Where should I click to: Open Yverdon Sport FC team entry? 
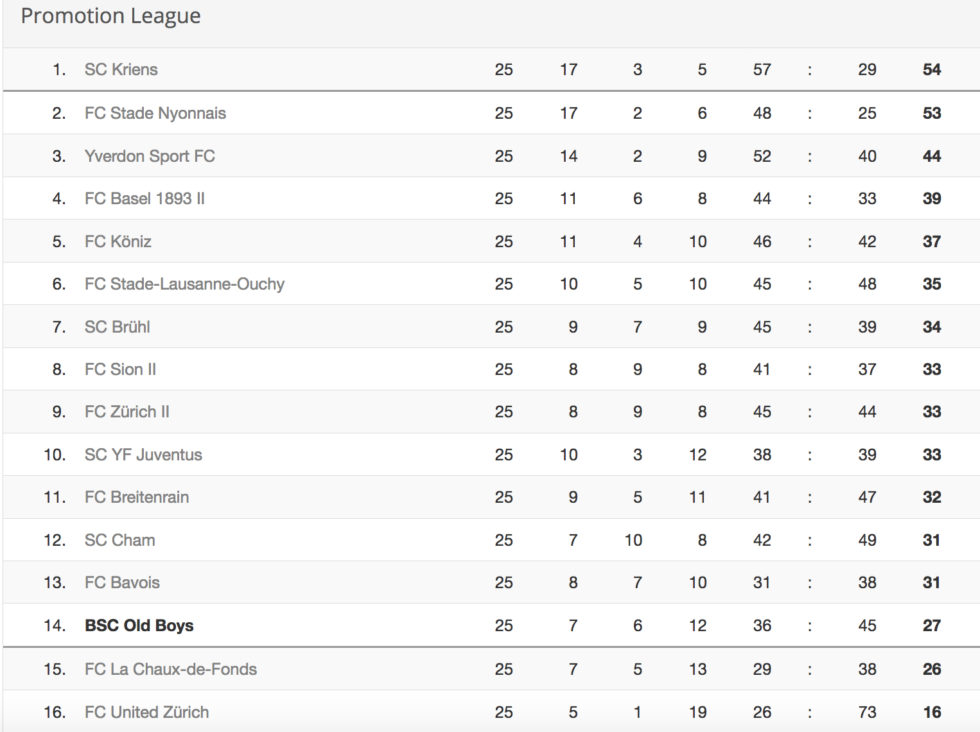tap(149, 156)
